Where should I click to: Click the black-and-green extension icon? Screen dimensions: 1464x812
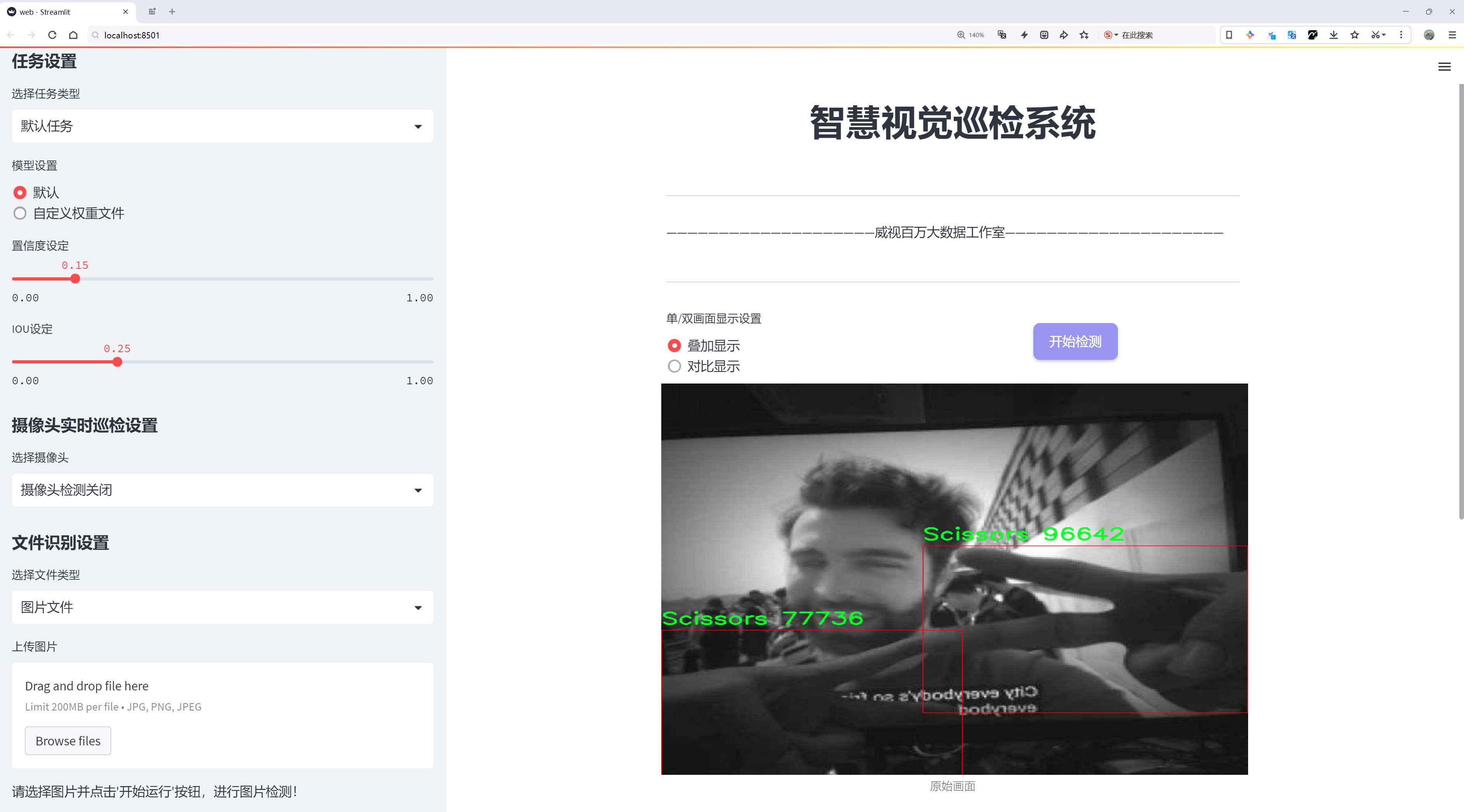[x=1313, y=35]
